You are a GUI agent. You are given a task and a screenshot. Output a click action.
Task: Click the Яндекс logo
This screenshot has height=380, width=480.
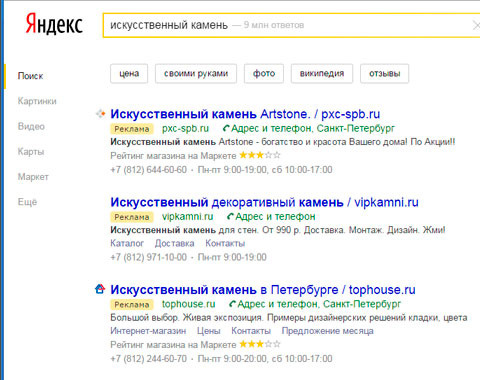tap(54, 24)
